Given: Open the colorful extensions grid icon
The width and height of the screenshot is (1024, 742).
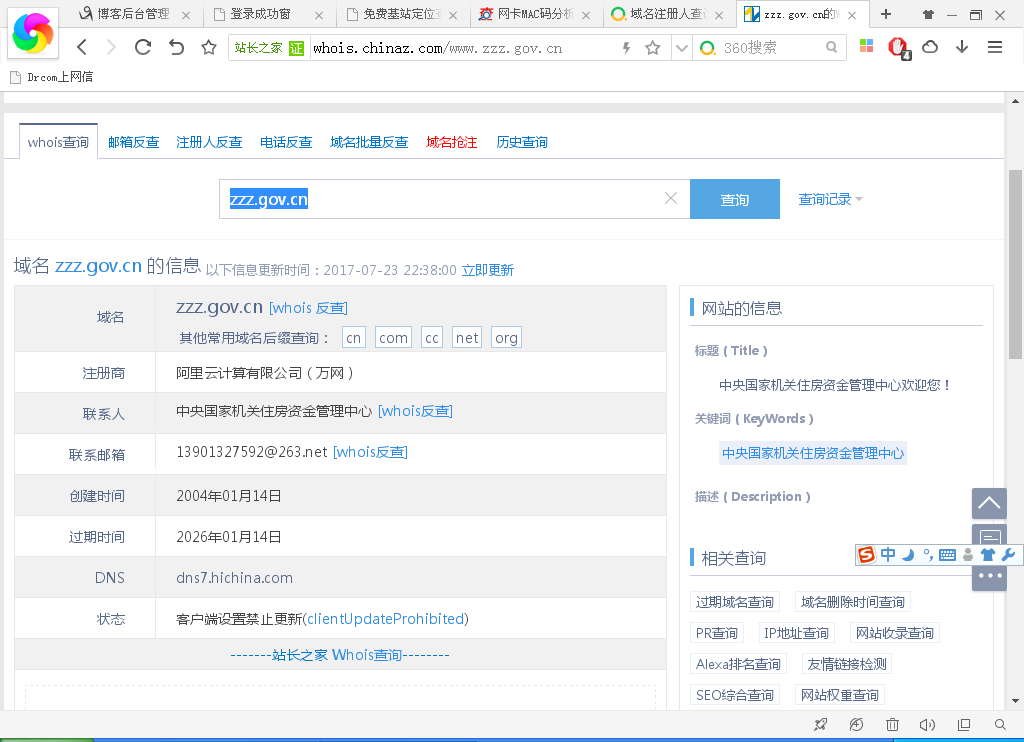Looking at the screenshot, I should pyautogui.click(x=867, y=46).
